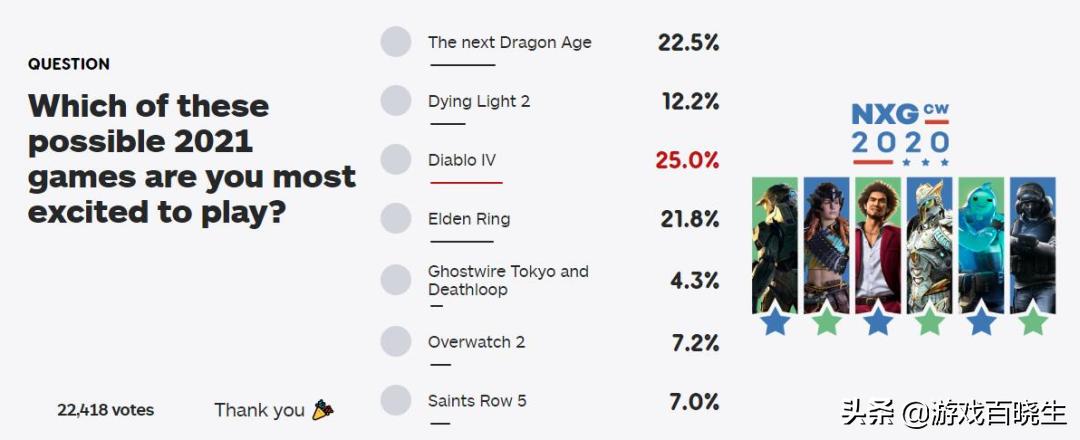Click the Diablo IV option label
This screenshot has width=1080, height=440.
point(462,160)
